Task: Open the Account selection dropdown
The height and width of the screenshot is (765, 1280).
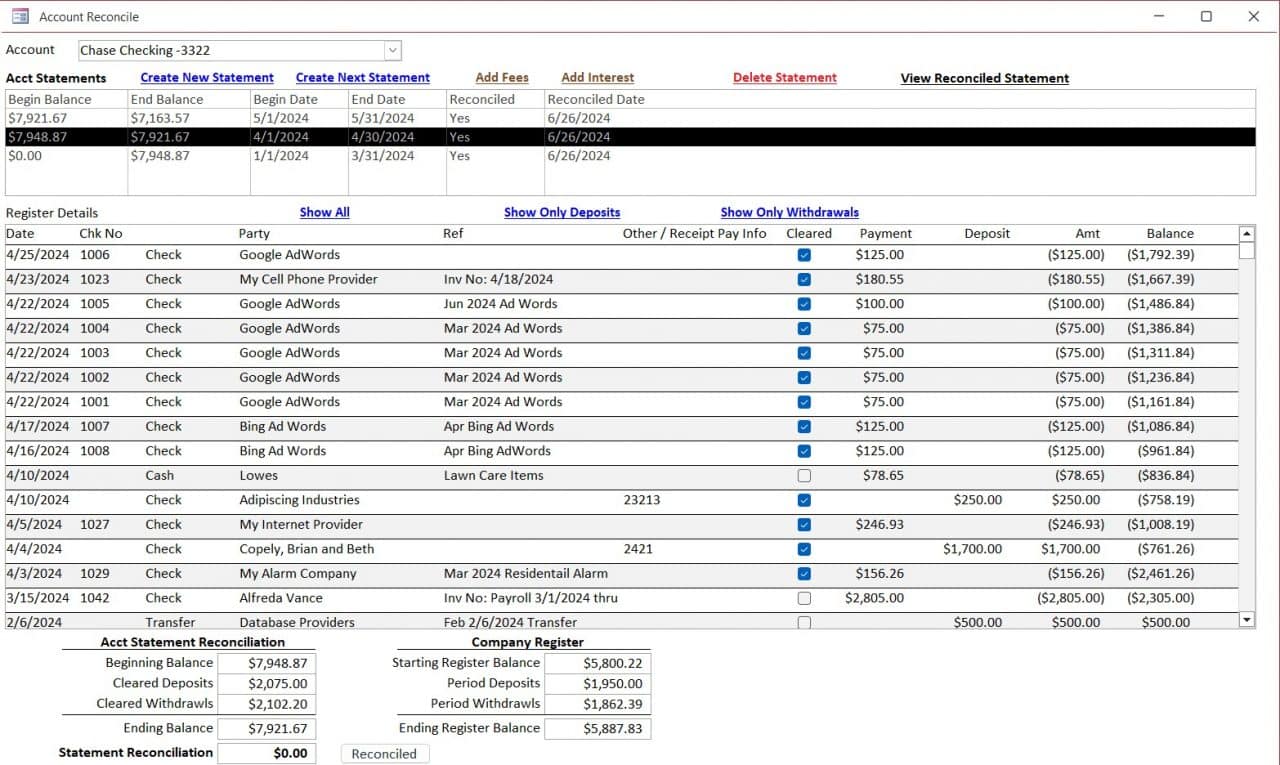Action: 393,49
